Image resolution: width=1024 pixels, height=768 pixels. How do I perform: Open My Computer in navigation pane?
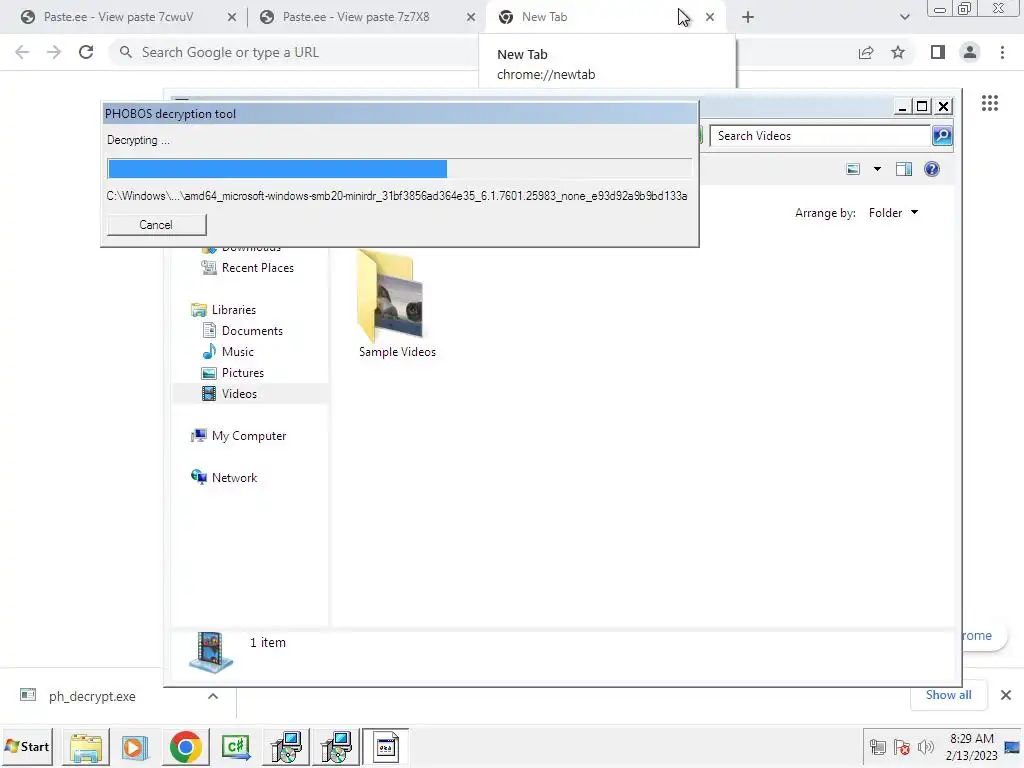(238, 436)
